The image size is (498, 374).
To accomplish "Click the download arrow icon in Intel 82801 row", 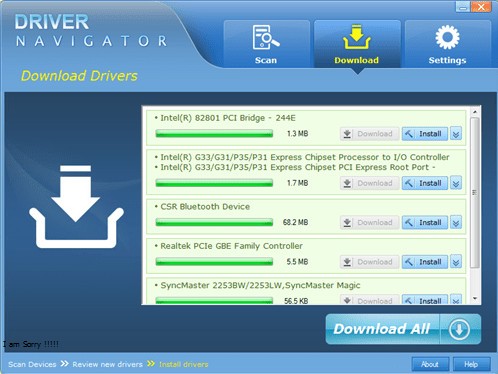I will point(347,134).
